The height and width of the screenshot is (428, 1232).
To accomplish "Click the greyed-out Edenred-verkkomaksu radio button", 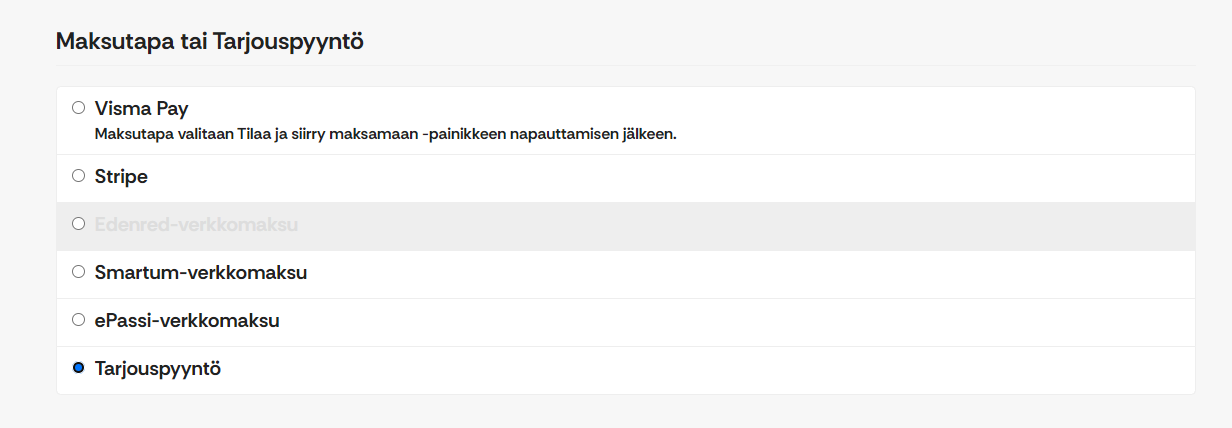I will click(x=79, y=224).
